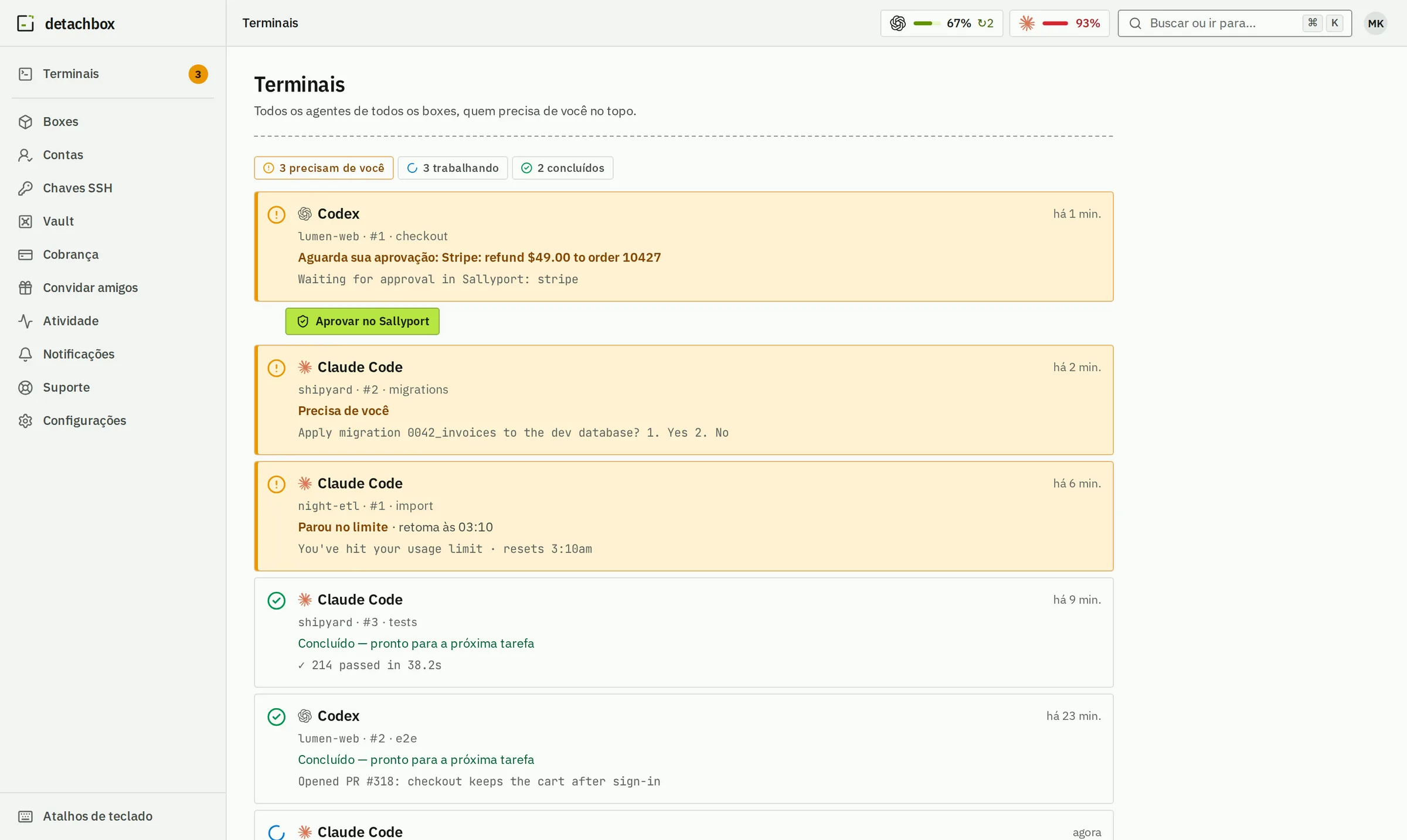This screenshot has height=840, width=1407.
Task: Click green check on lumen-web e2e card
Action: 276,717
